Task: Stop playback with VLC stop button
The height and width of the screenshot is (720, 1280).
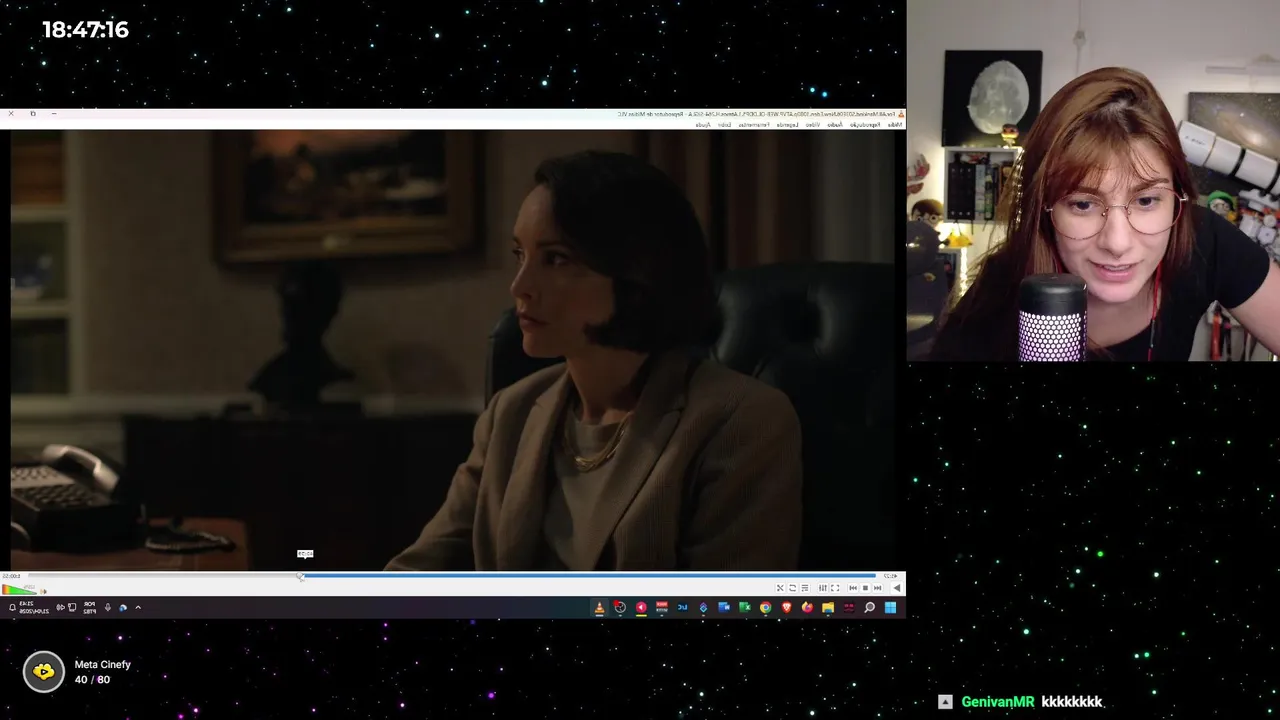Action: pos(865,588)
